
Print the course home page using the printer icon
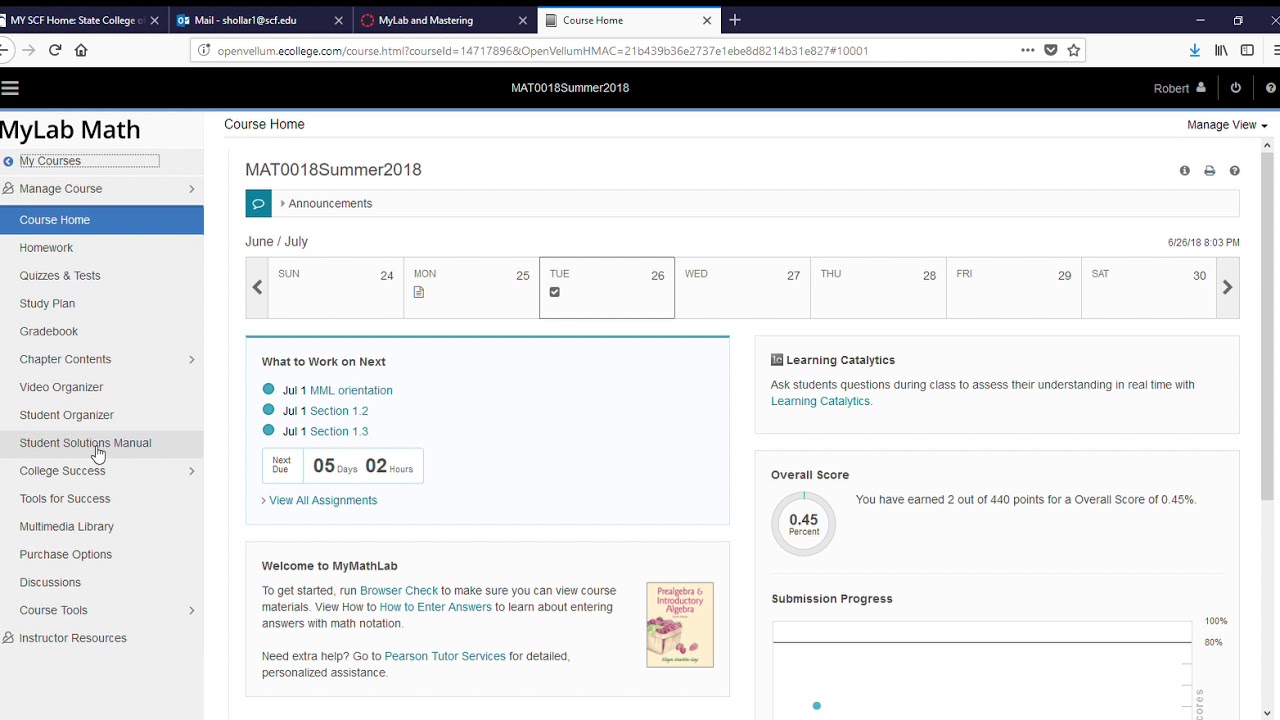coord(1210,171)
